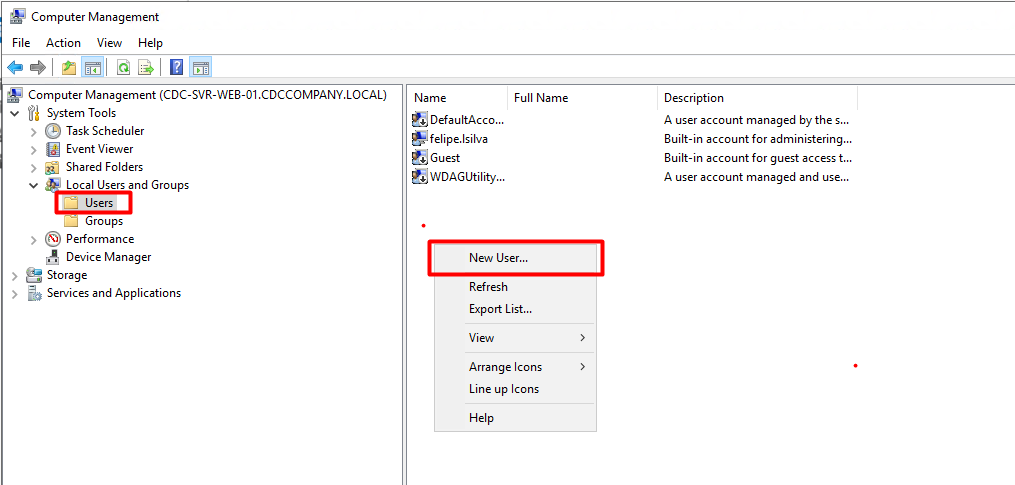The width and height of the screenshot is (1015, 485).
Task: Choose Help from the context menu
Action: (x=515, y=418)
